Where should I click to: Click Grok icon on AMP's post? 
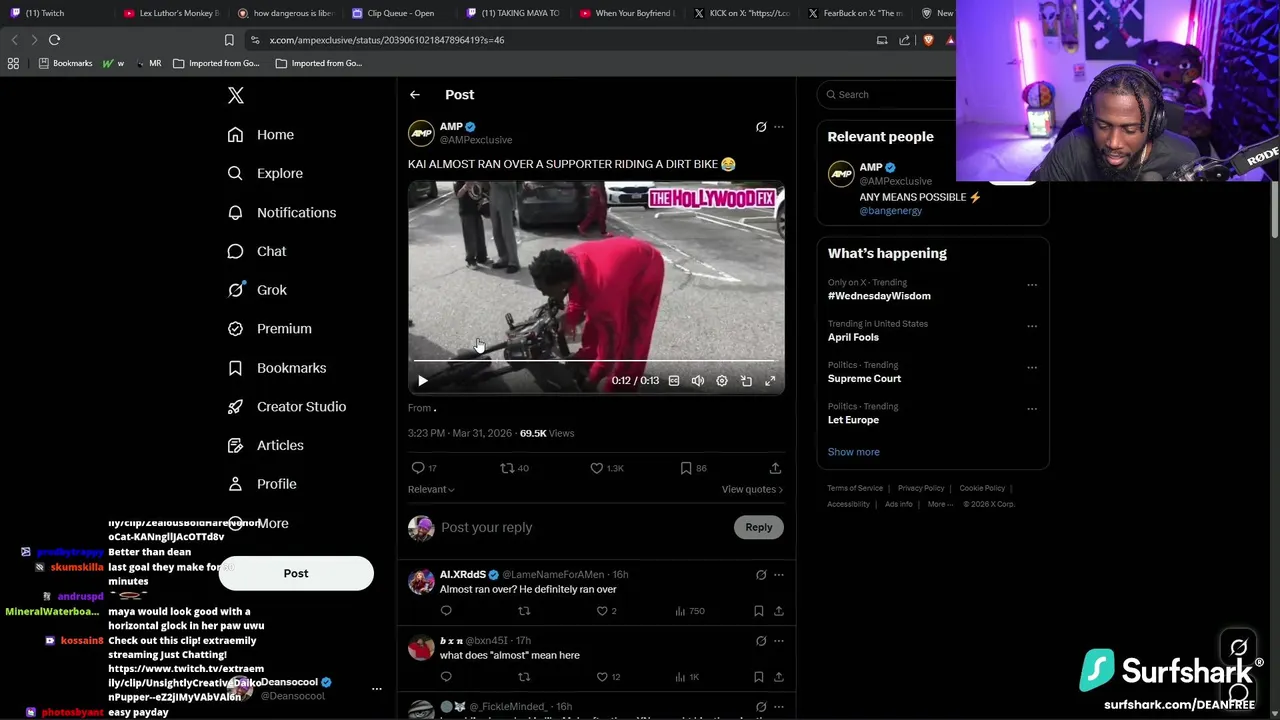tap(761, 127)
